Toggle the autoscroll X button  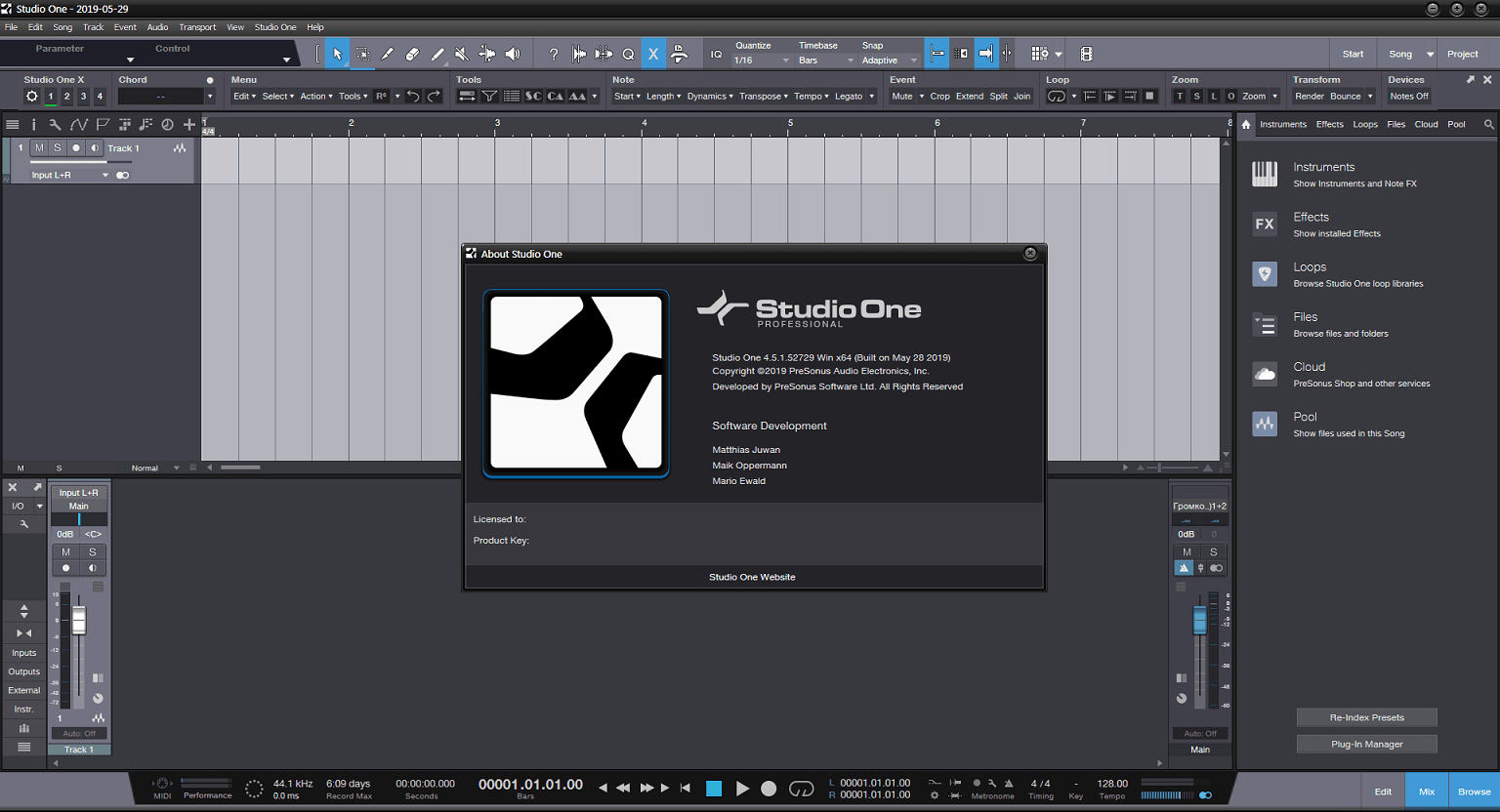pyautogui.click(x=653, y=55)
